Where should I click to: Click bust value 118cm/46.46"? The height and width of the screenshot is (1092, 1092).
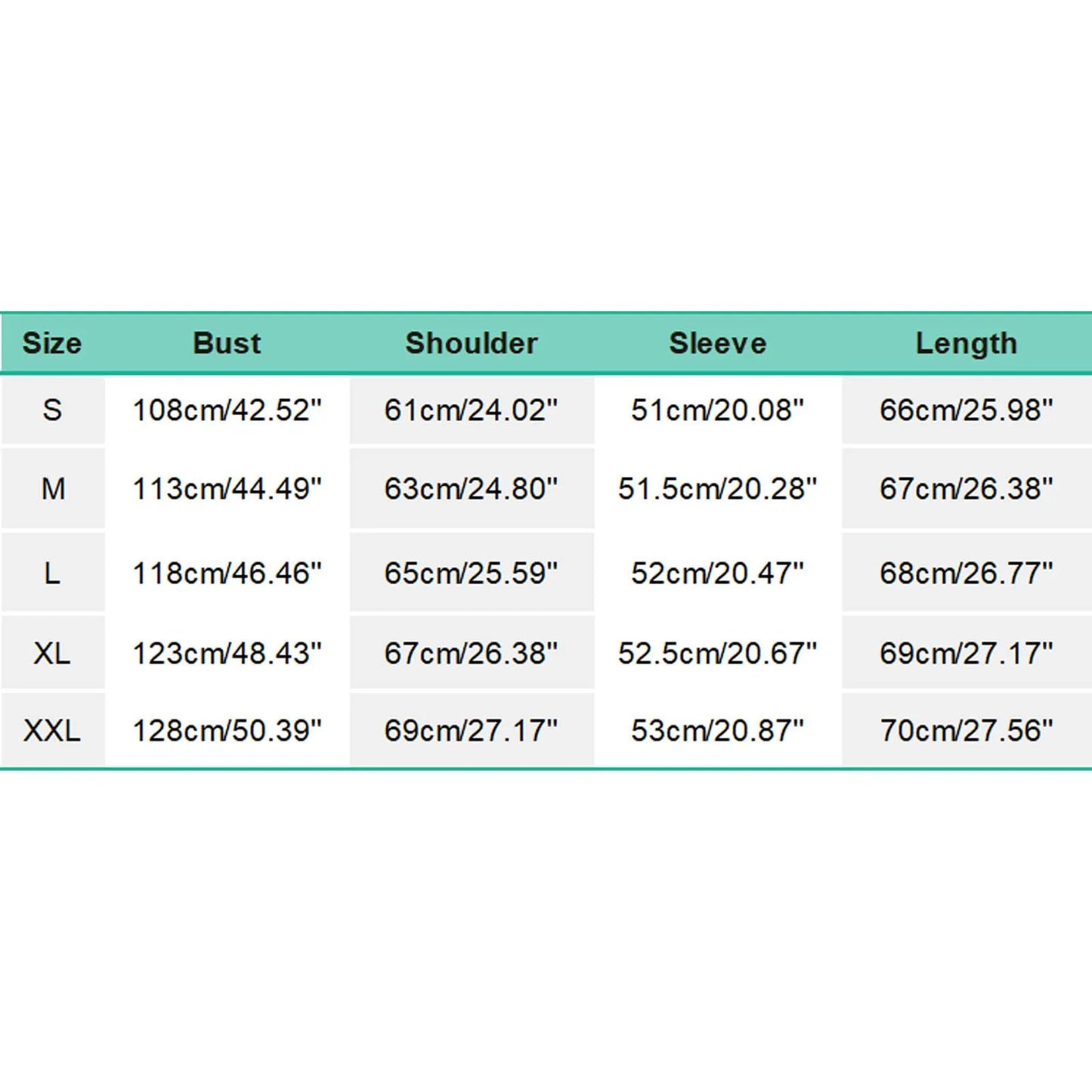pos(227,574)
